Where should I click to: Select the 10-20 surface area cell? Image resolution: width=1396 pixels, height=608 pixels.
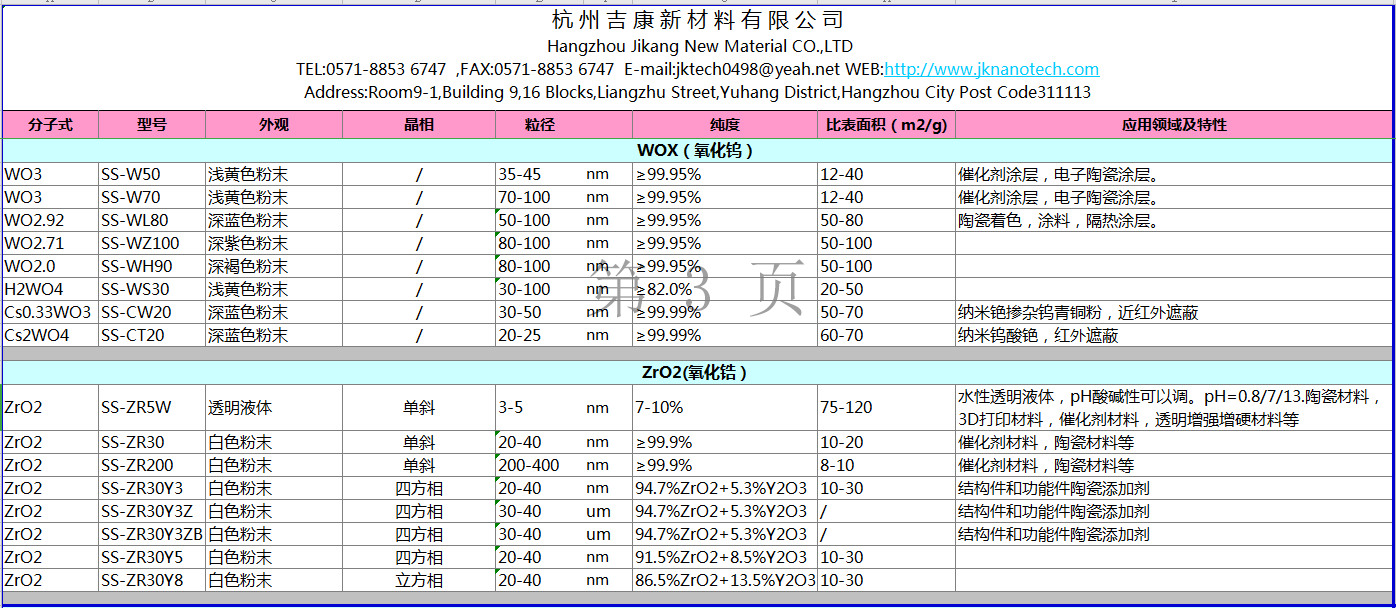pyautogui.click(x=886, y=442)
